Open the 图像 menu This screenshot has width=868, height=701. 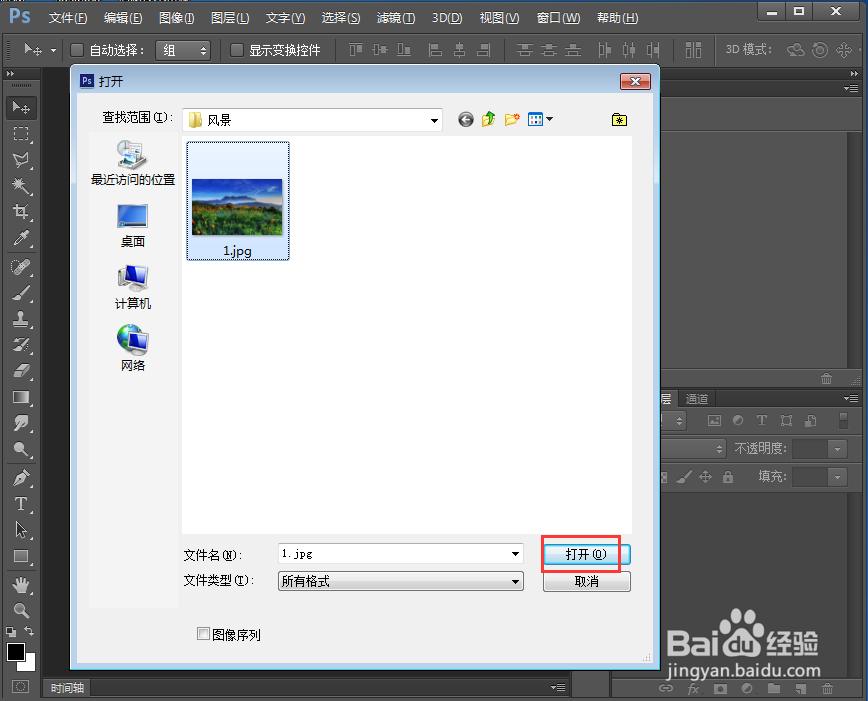[177, 18]
